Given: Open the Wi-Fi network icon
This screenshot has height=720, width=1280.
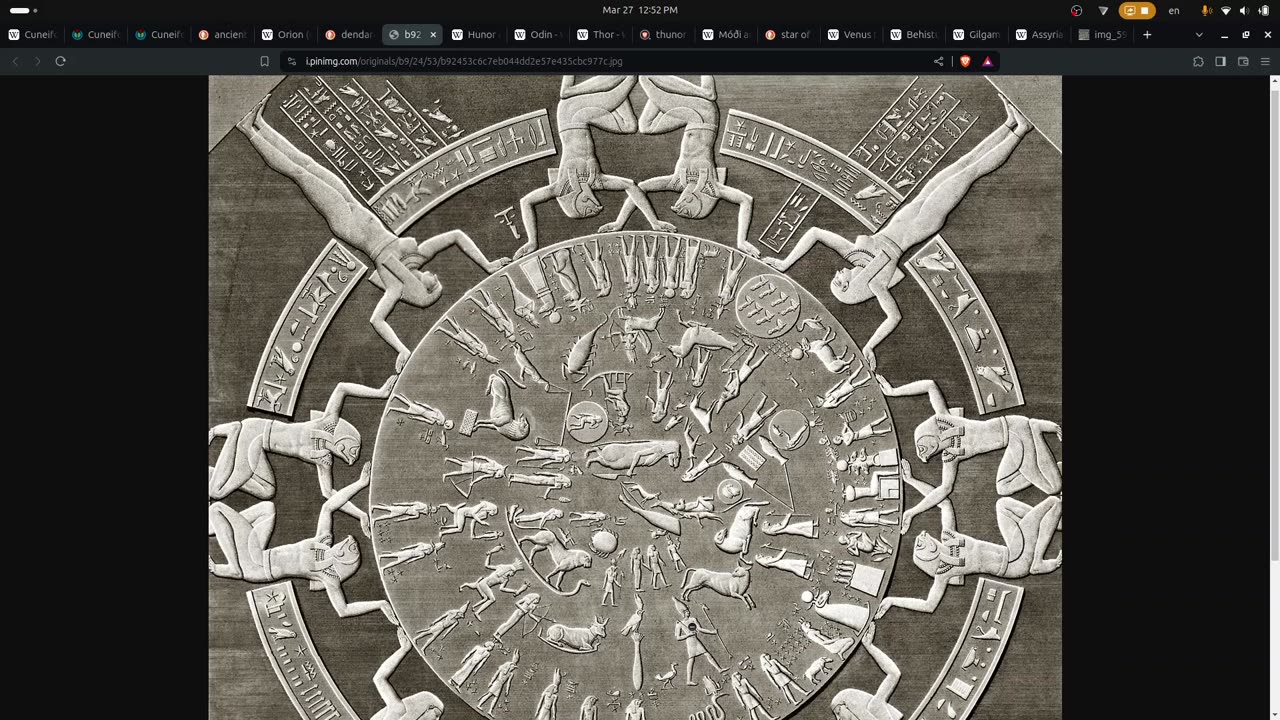Looking at the screenshot, I should click(x=1226, y=10).
